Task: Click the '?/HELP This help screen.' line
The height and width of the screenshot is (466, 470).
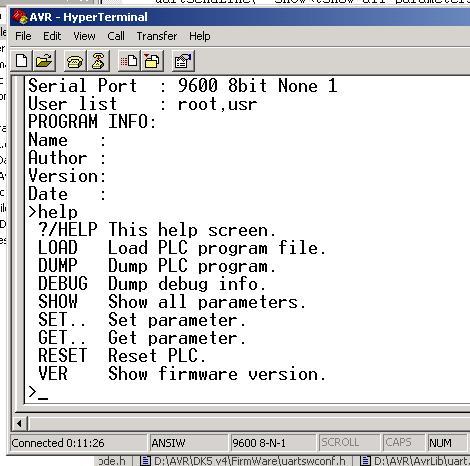Action: click(x=157, y=230)
